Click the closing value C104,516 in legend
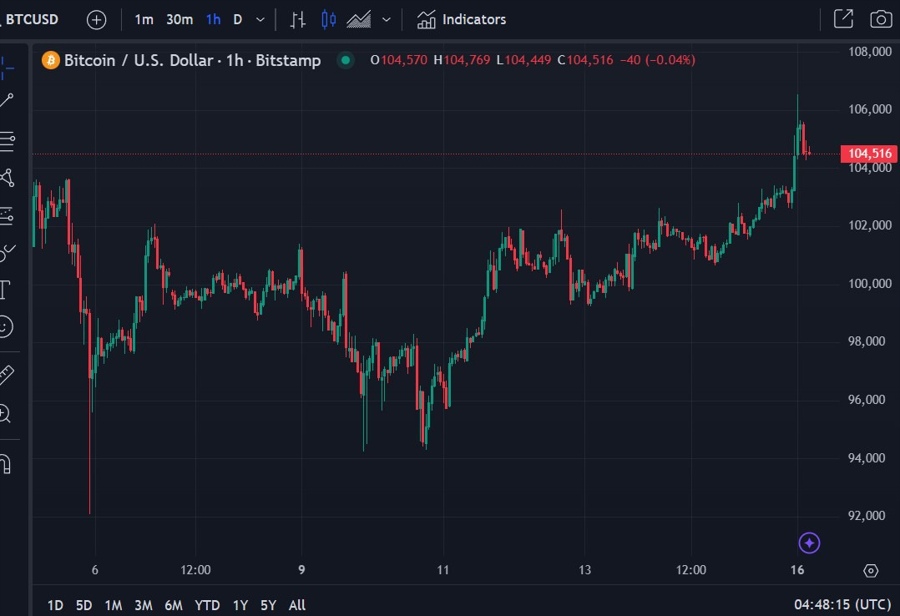Screen dimensions: 900x616 (585, 60)
